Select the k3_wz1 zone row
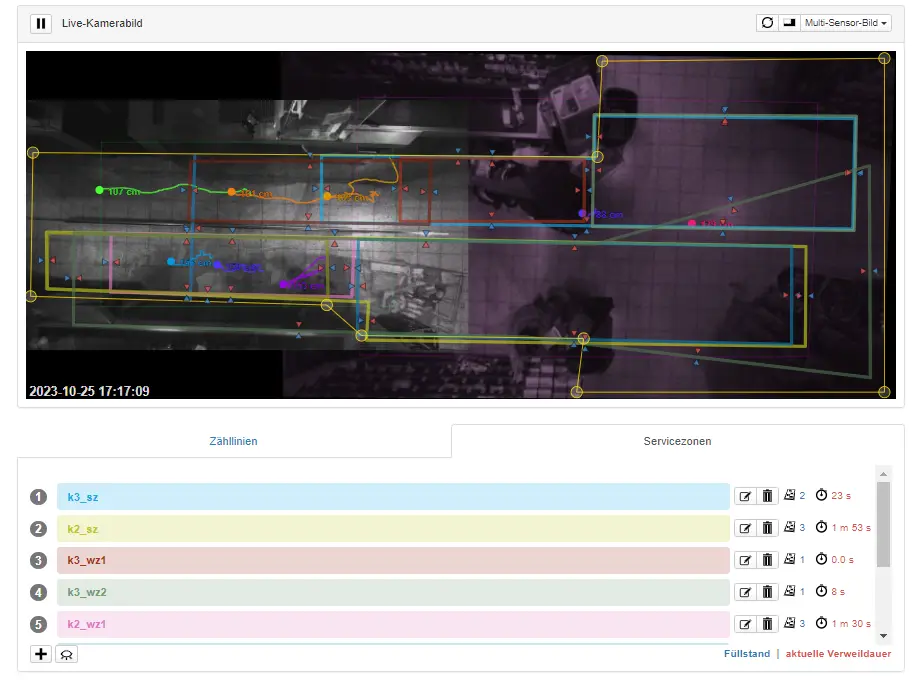The width and height of the screenshot is (919, 680). click(x=392, y=560)
